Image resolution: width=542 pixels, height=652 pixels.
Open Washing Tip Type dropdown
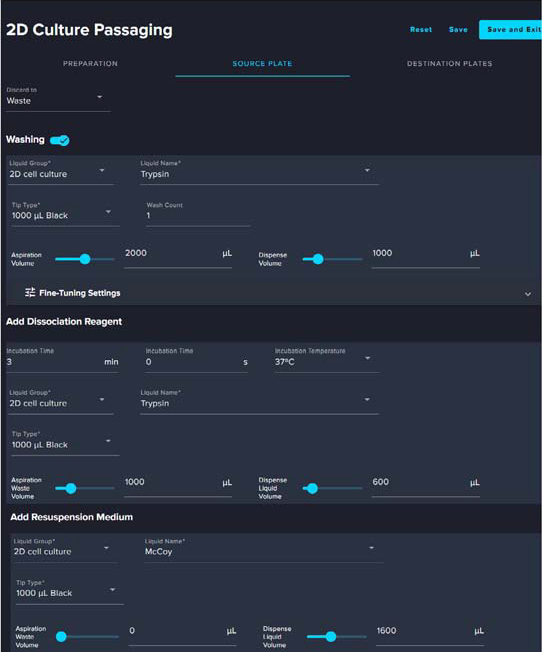point(65,215)
